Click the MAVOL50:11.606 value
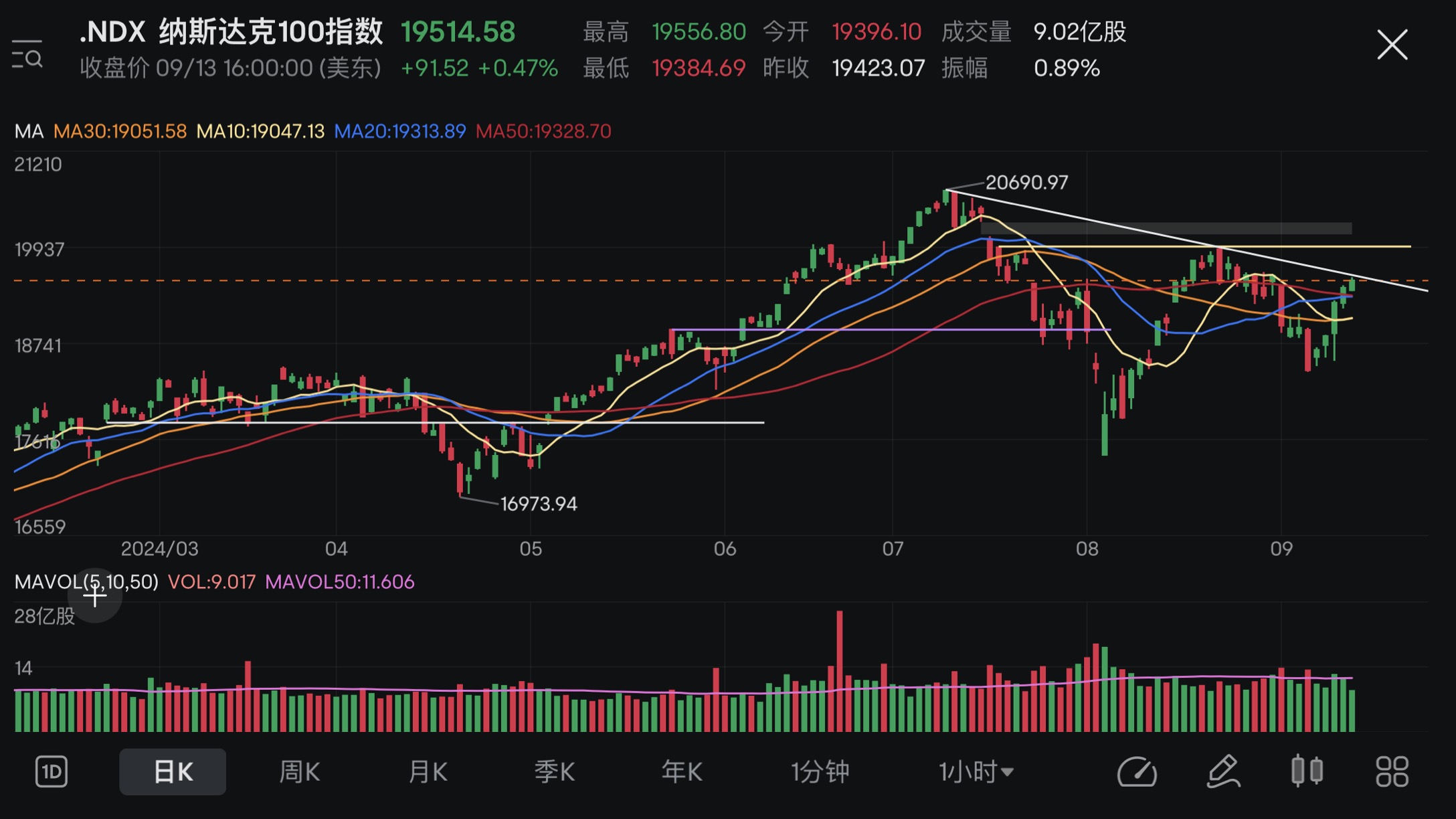 click(x=340, y=581)
